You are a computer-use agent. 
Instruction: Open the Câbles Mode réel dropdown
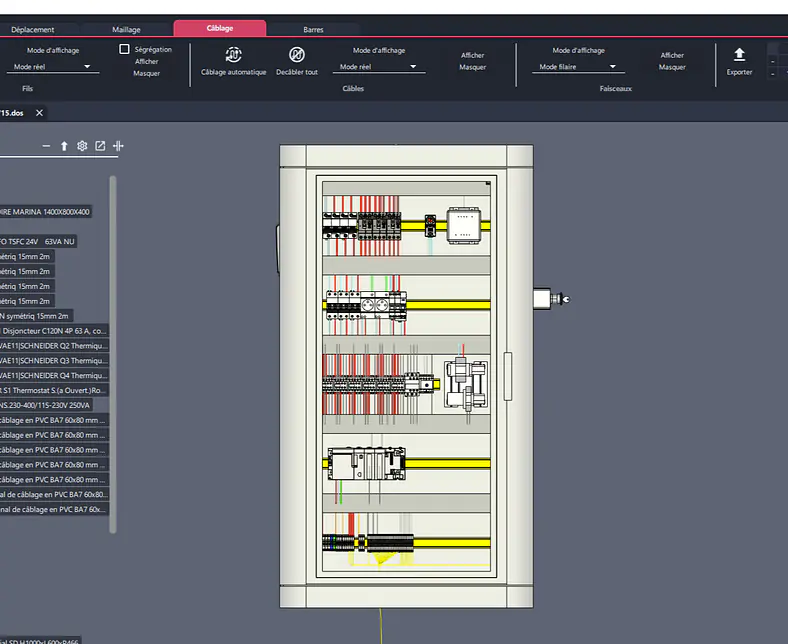379,66
